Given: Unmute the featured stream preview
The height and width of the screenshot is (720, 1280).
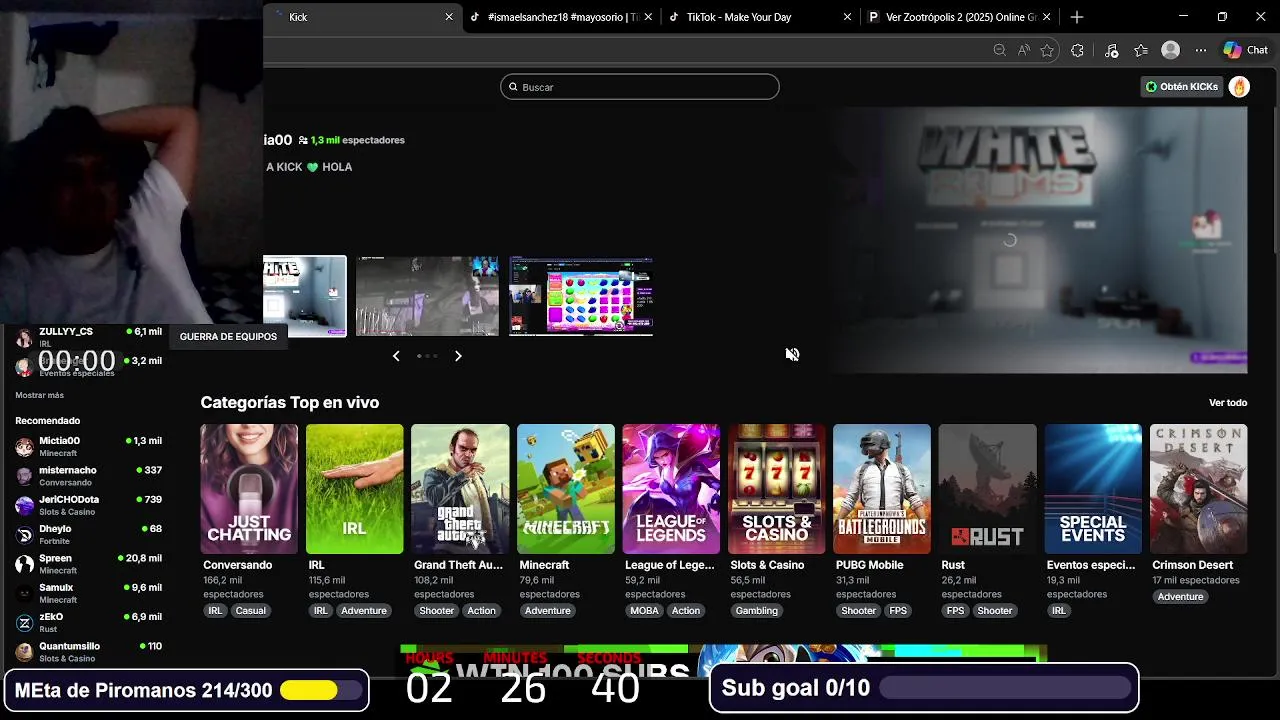Looking at the screenshot, I should point(792,354).
